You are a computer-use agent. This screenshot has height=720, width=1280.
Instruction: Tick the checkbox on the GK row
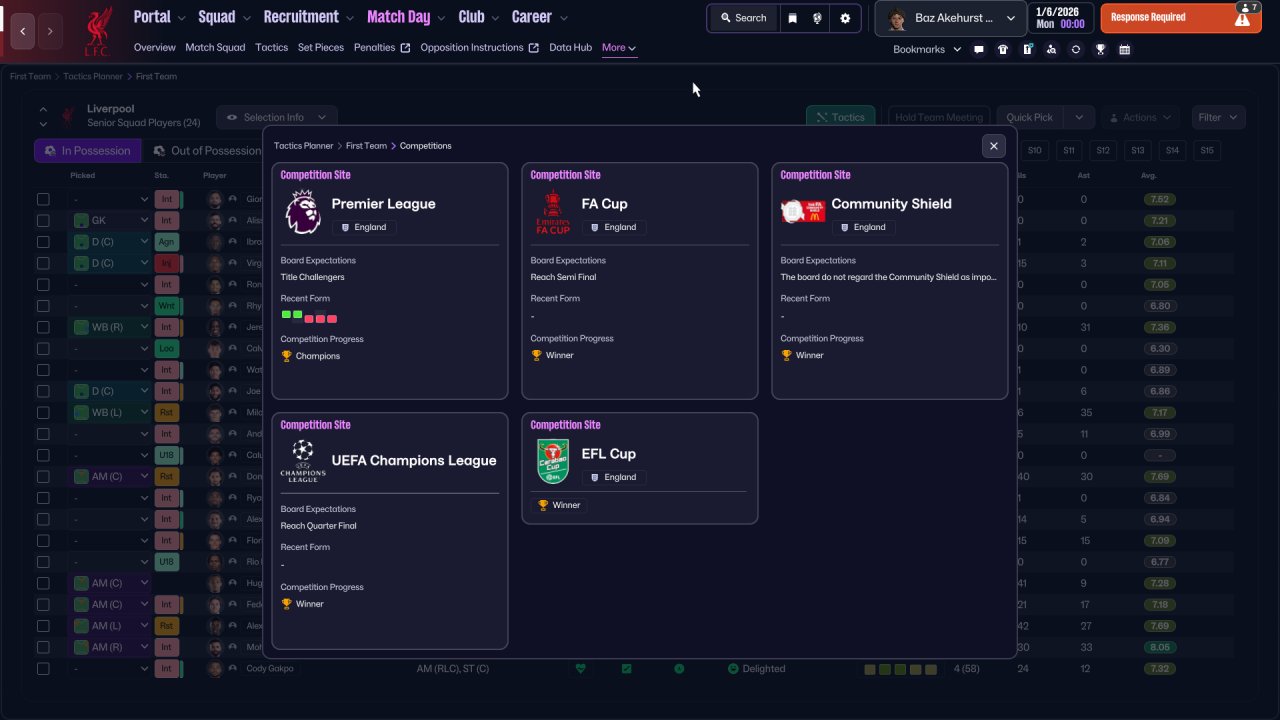[43, 220]
